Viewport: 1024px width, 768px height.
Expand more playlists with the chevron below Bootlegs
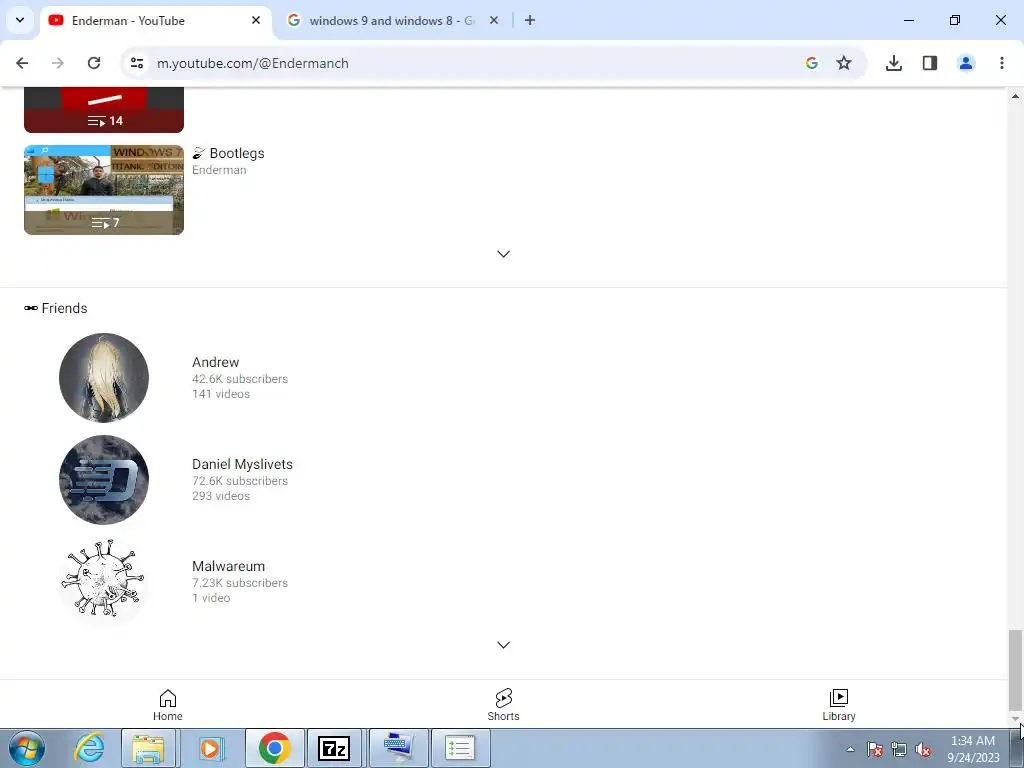[504, 254]
